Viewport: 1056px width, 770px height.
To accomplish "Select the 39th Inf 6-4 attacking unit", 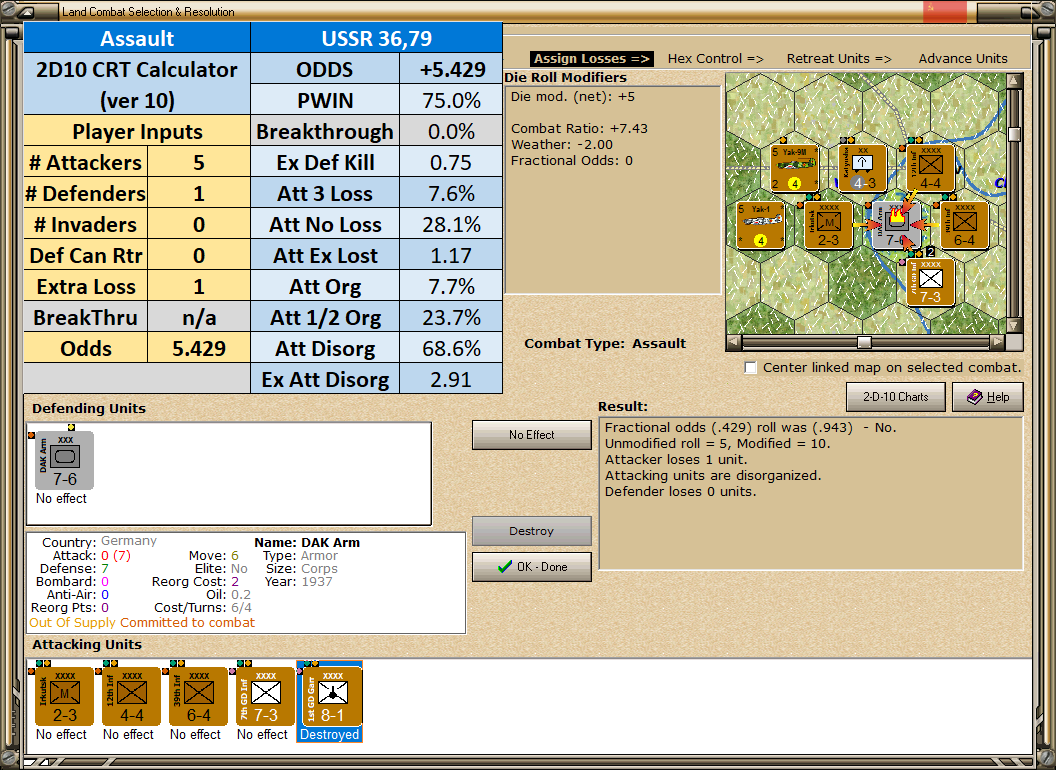I will click(199, 697).
